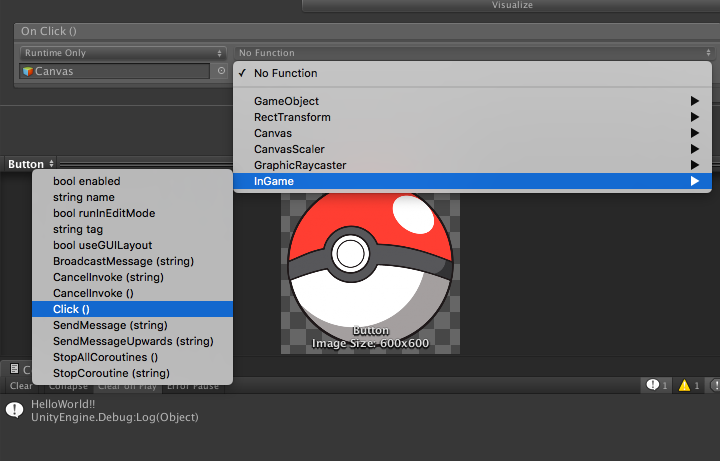The width and height of the screenshot is (720, 461).
Task: Choose CancelInvoke (string) function
Action: coord(132,277)
